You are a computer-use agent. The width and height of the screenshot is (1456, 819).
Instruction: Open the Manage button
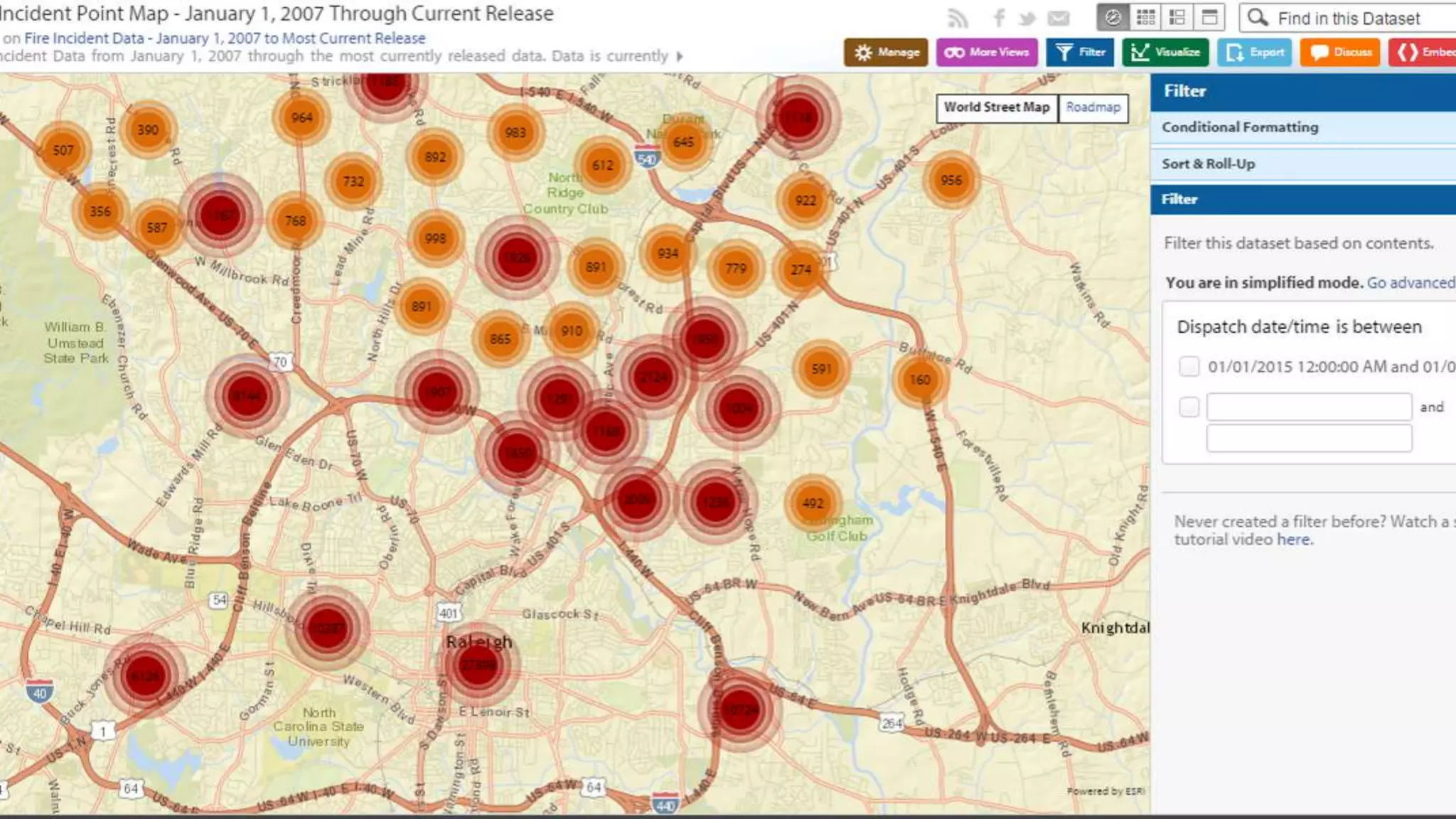(x=886, y=53)
